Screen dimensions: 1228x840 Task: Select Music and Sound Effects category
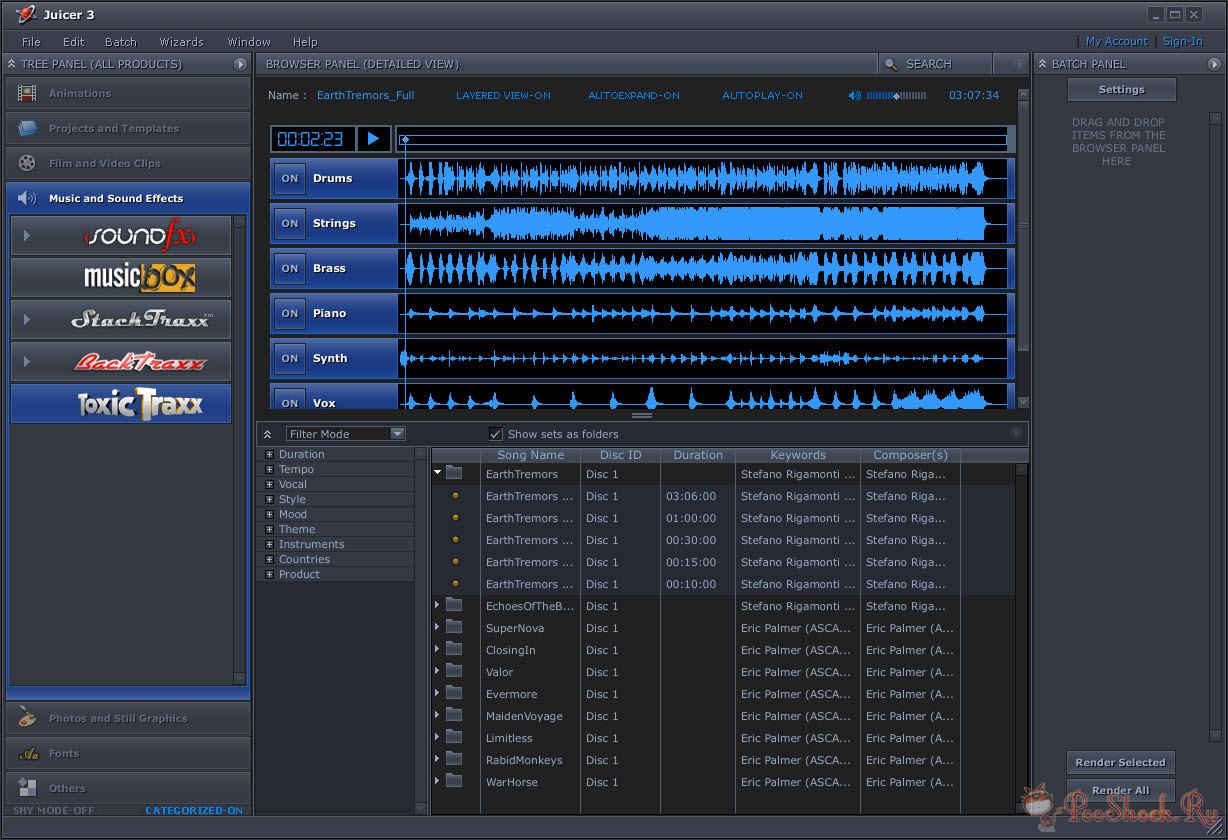(128, 198)
